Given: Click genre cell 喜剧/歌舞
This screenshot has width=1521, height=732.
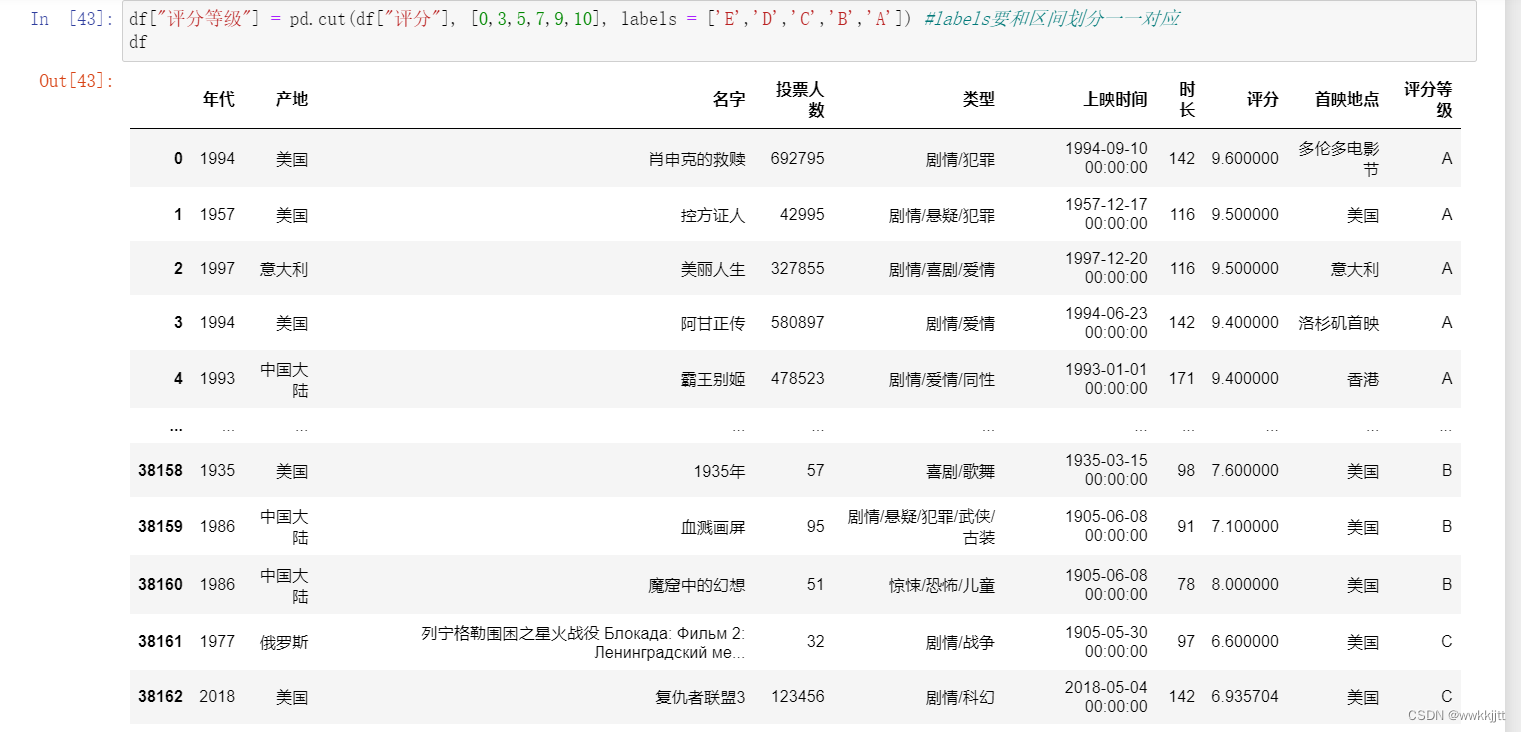Looking at the screenshot, I should (961, 471).
